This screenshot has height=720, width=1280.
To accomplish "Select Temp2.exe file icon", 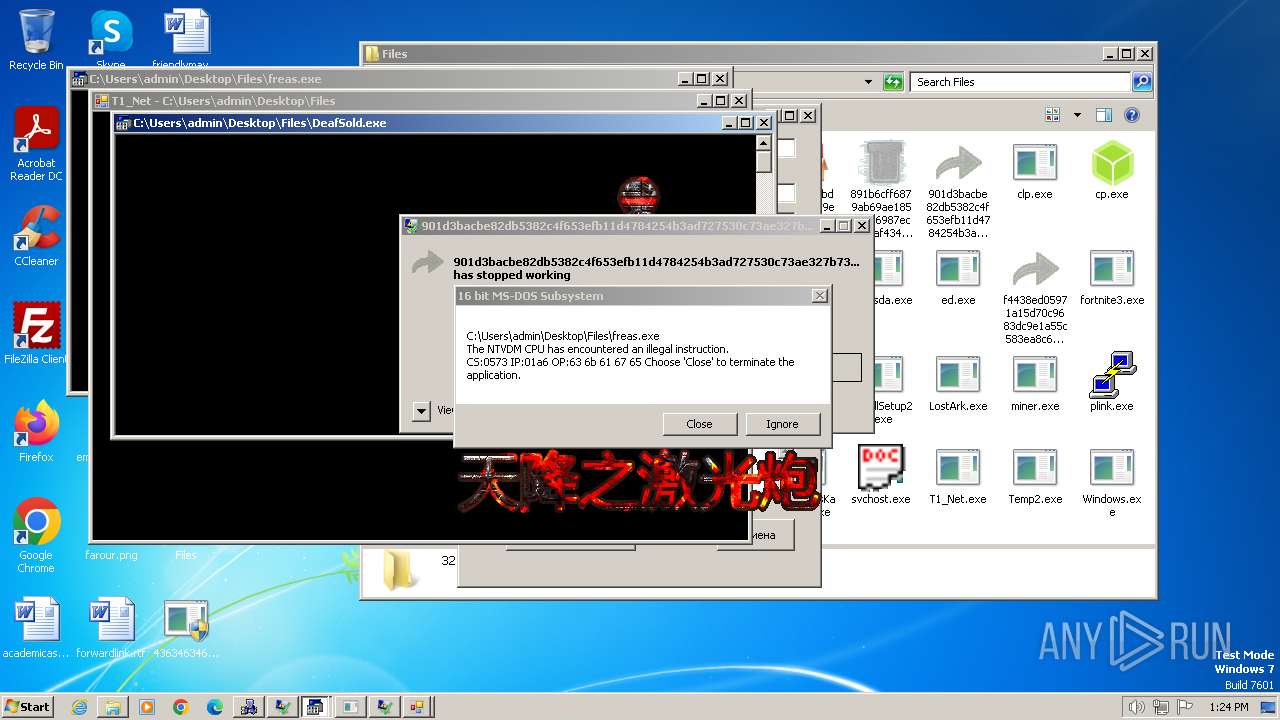I will click(x=1035, y=476).
